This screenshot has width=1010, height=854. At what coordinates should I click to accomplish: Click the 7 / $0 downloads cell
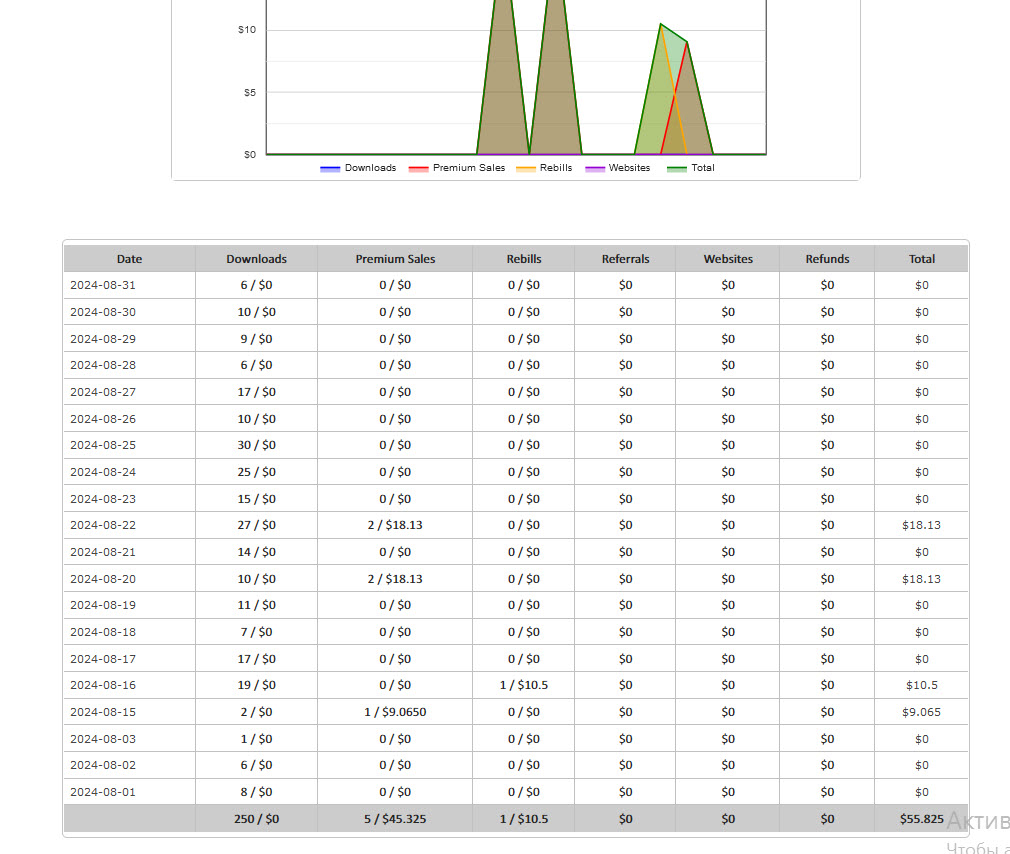point(256,632)
